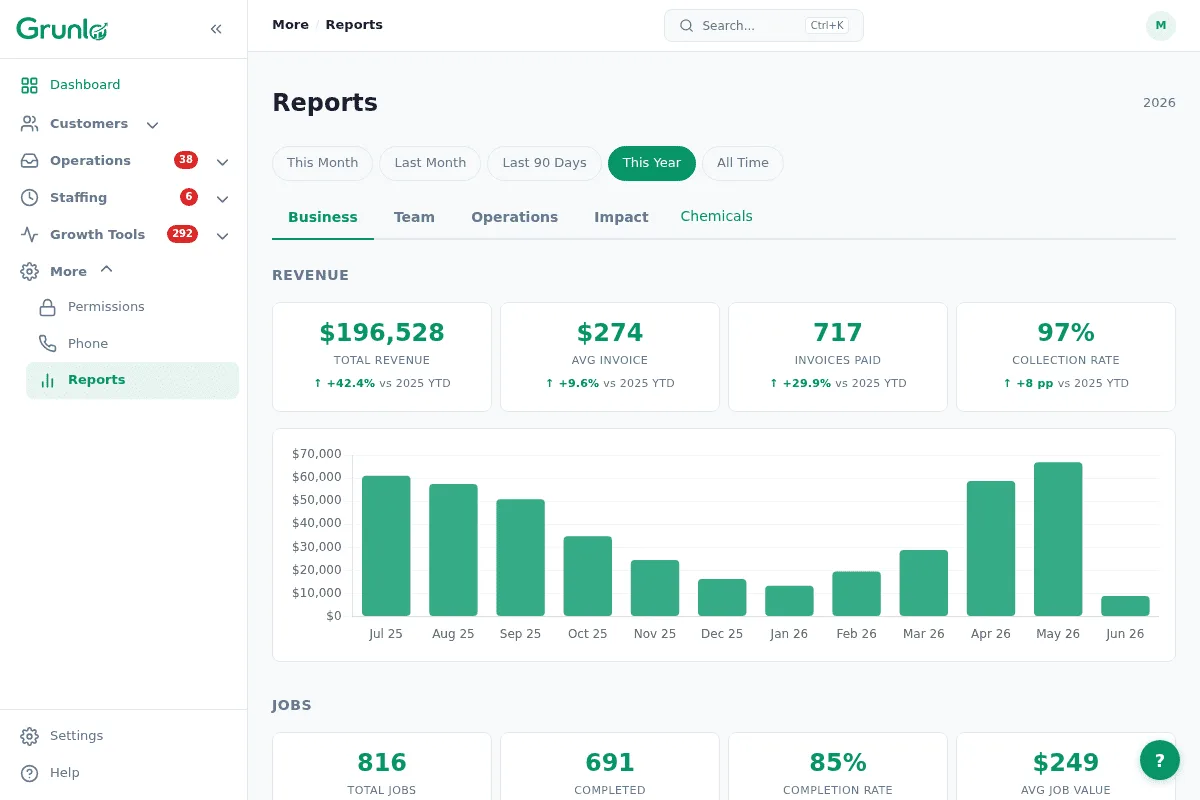Viewport: 1200px width, 800px height.
Task: Click the Phone handset icon
Action: tap(47, 344)
